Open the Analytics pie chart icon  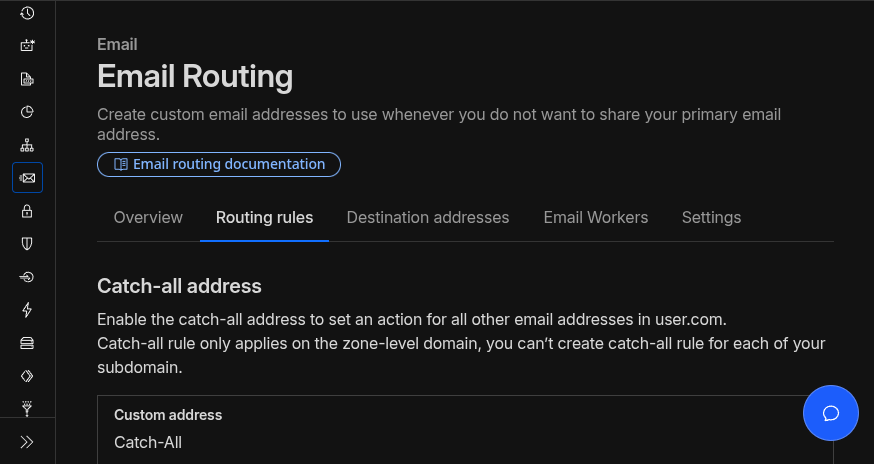pos(27,112)
